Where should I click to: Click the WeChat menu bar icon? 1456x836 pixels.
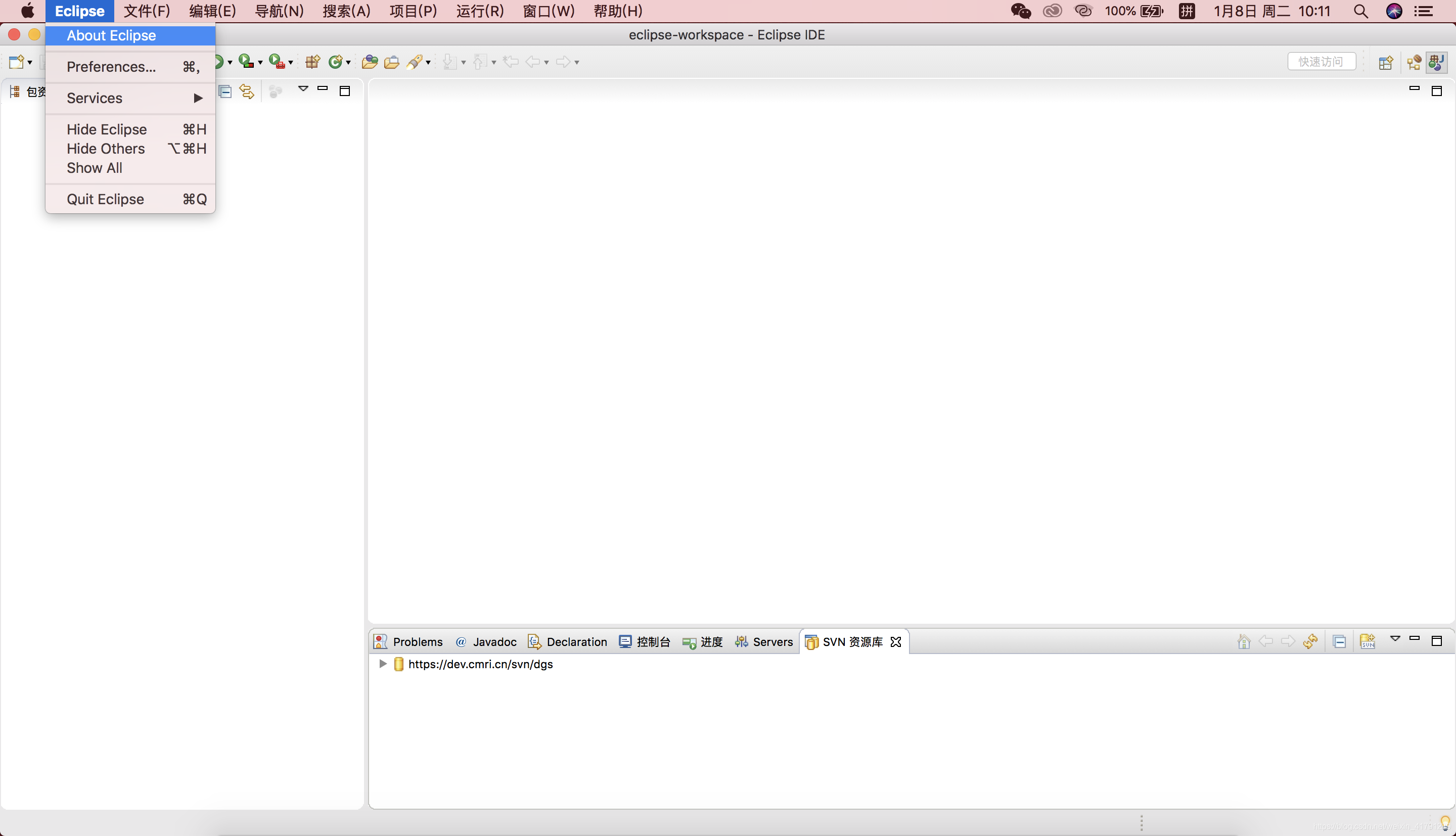pos(1021,11)
